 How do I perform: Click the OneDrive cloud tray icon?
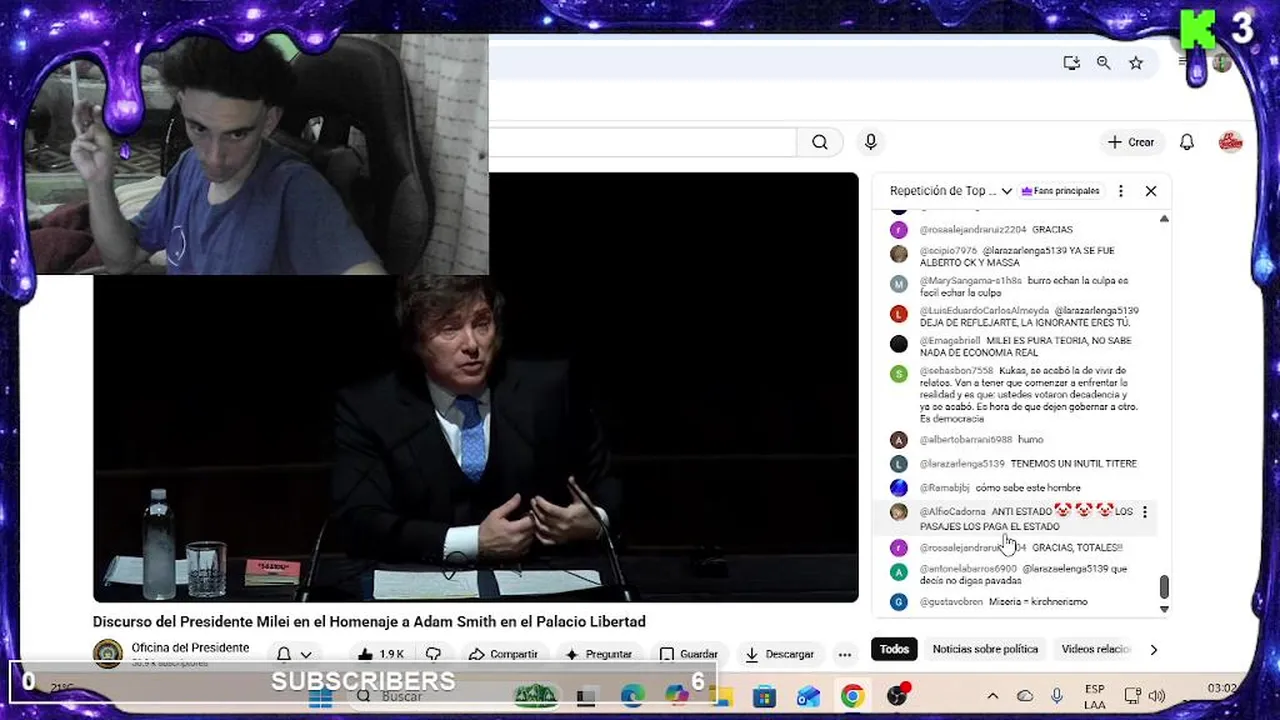tap(1025, 696)
